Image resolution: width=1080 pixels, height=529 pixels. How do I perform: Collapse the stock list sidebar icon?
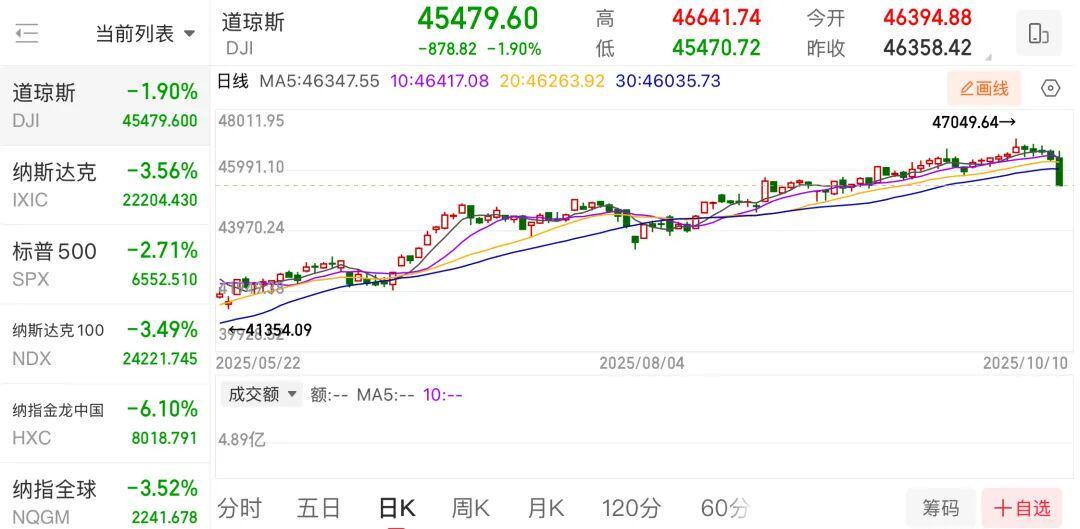[27, 33]
